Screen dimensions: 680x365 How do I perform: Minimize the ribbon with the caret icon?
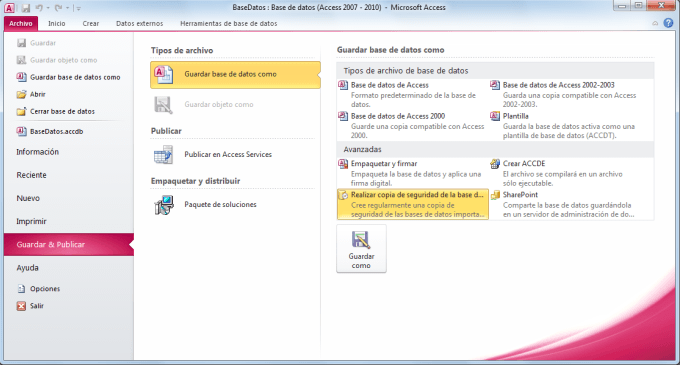[x=655, y=23]
